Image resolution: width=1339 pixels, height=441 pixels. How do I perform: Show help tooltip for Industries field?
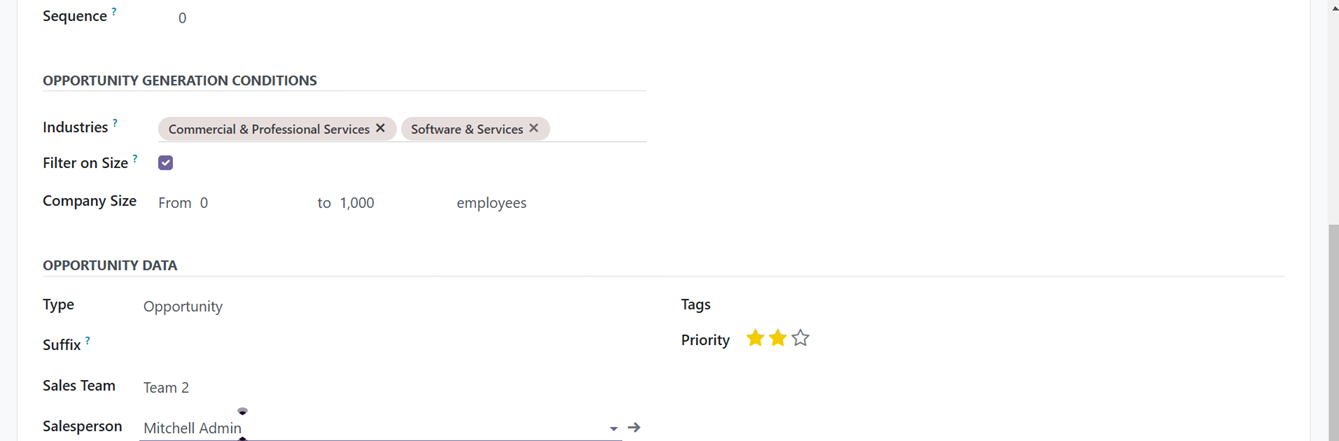coord(115,123)
